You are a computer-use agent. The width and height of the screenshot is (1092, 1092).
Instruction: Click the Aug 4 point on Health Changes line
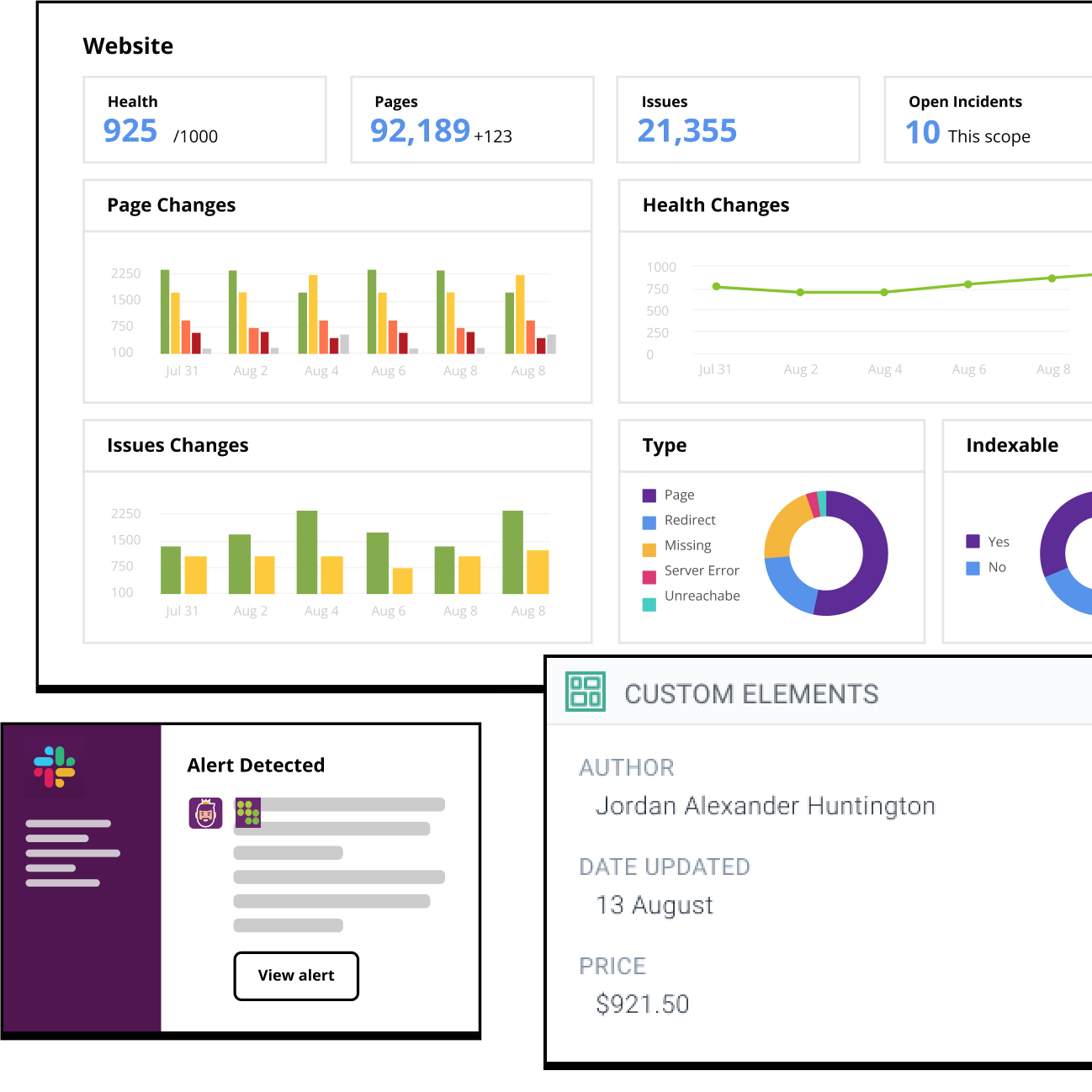tap(884, 293)
